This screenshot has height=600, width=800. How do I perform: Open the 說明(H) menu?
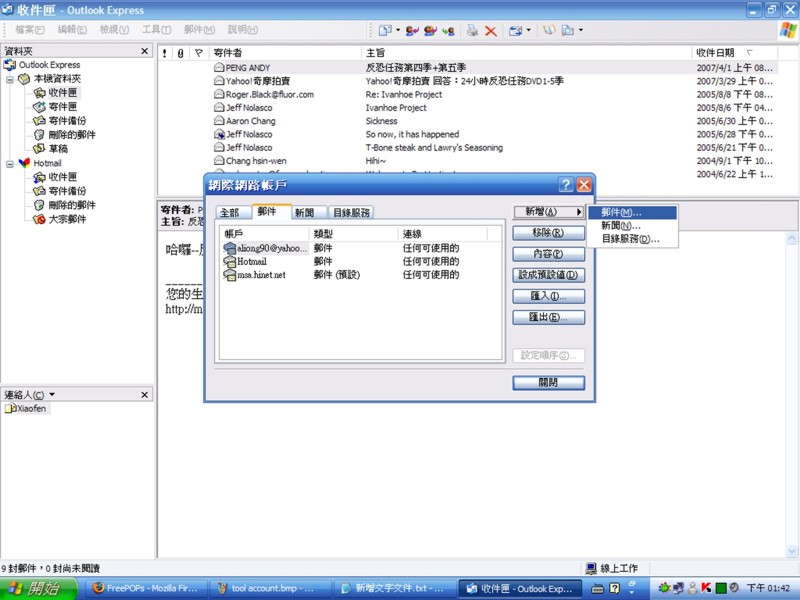pos(242,30)
